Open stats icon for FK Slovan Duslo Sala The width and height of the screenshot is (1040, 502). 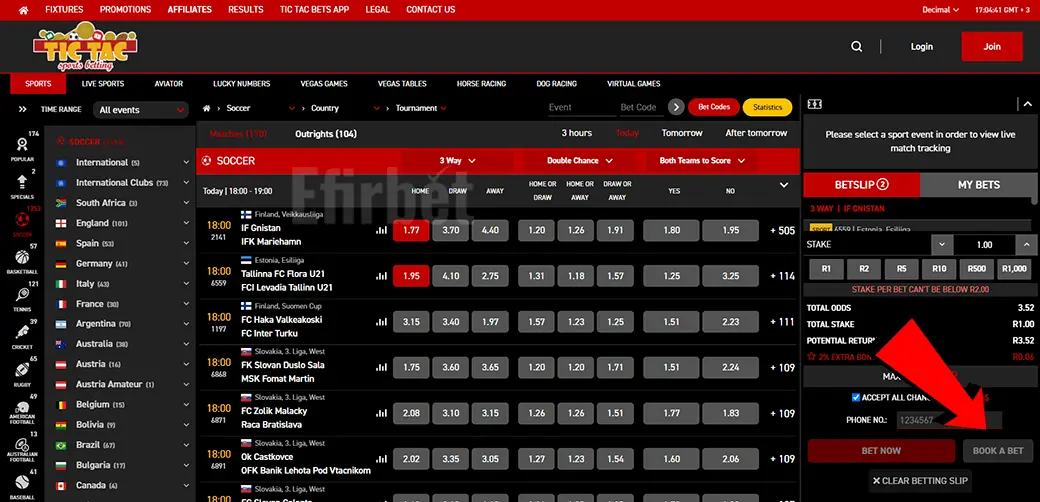(x=381, y=367)
